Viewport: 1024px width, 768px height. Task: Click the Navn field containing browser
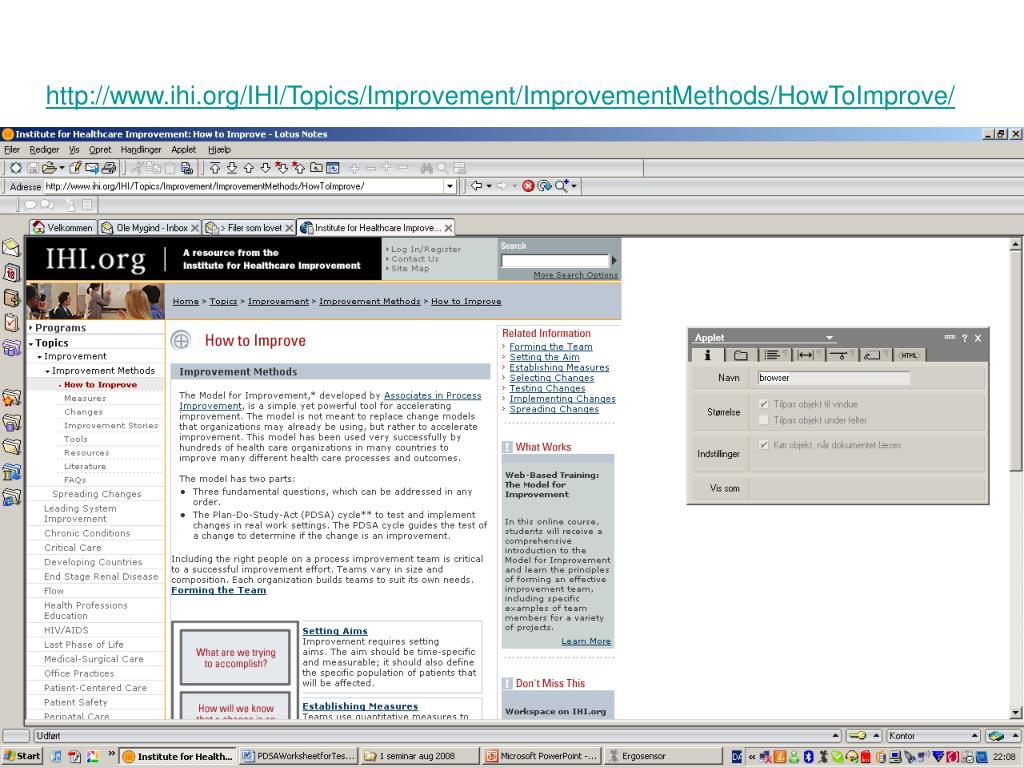pyautogui.click(x=833, y=377)
